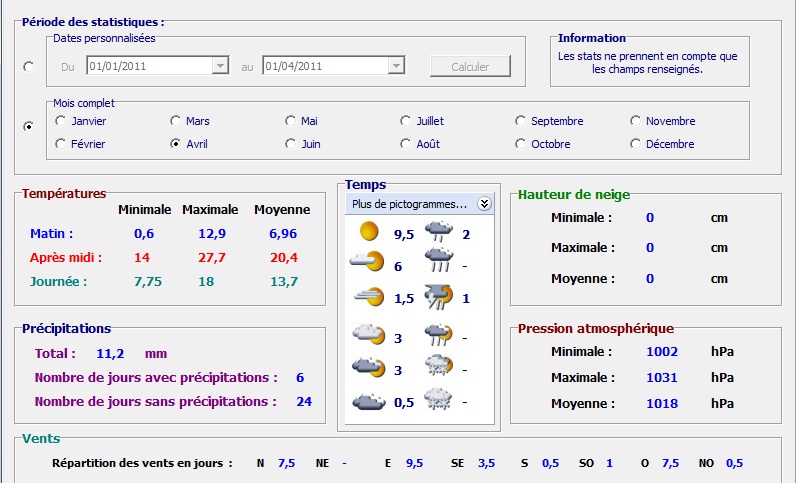The image size is (796, 483).
Task: Select the Avril radio button
Action: [x=176, y=144]
